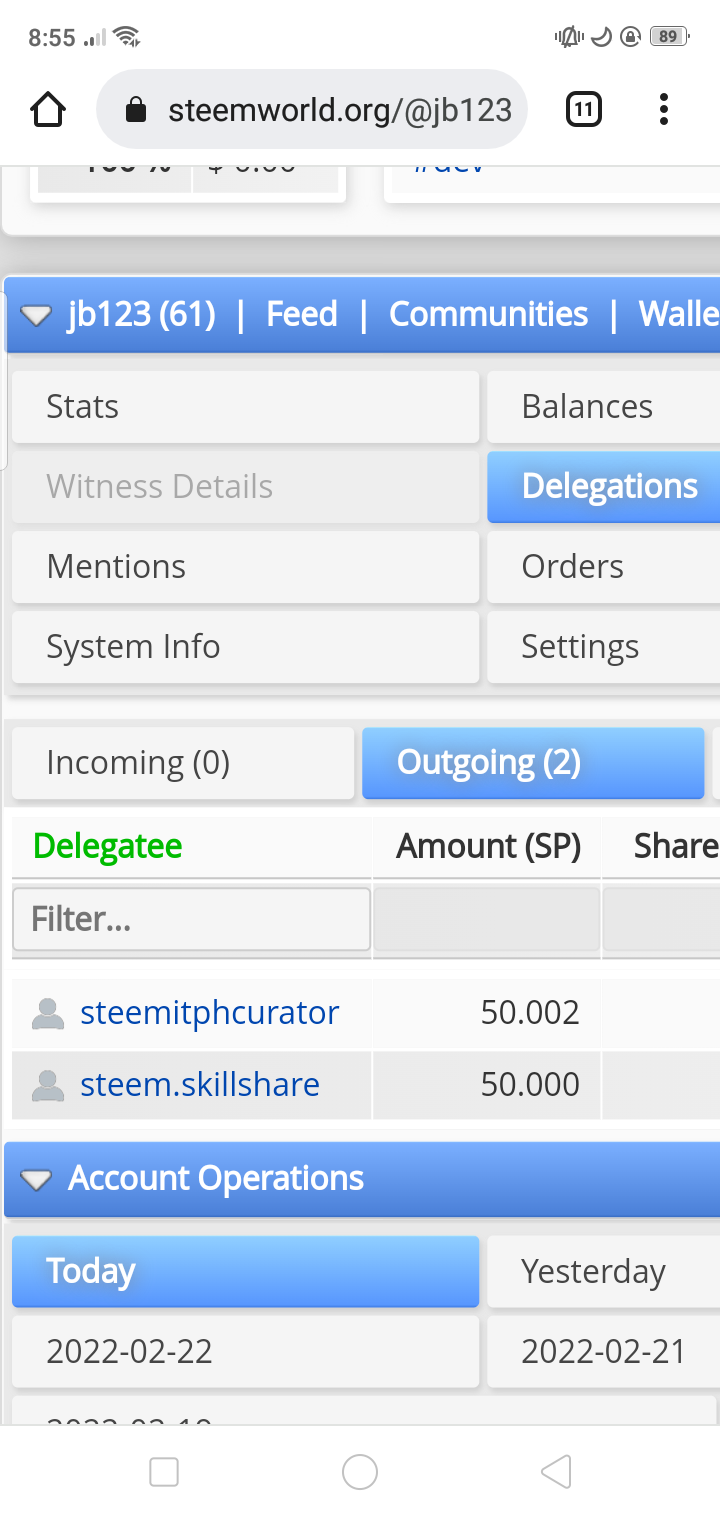The image size is (720, 1520).
Task: Select the Outgoing (2) tab
Action: (533, 764)
